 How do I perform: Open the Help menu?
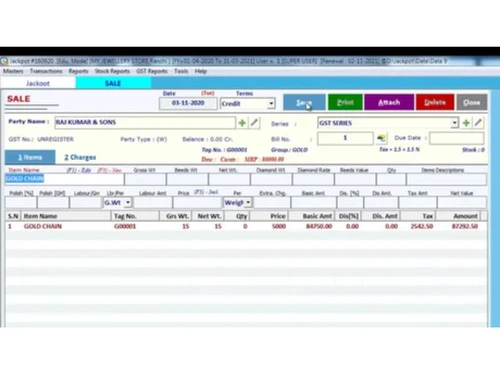(x=201, y=71)
